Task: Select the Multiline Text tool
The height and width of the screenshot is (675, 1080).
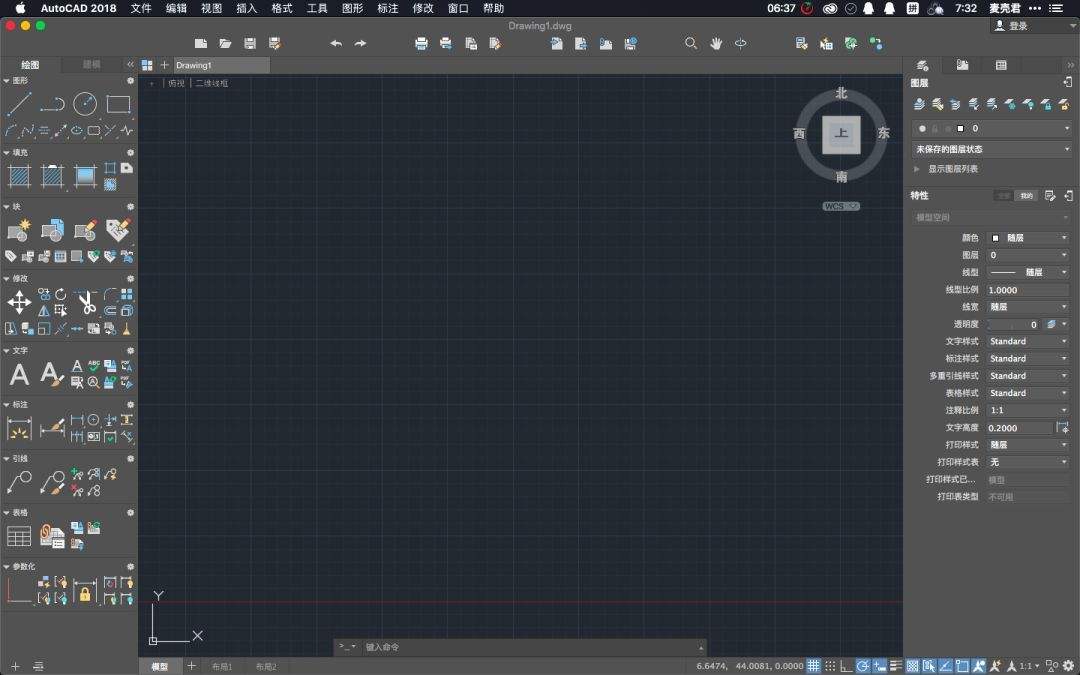Action: 19,374
